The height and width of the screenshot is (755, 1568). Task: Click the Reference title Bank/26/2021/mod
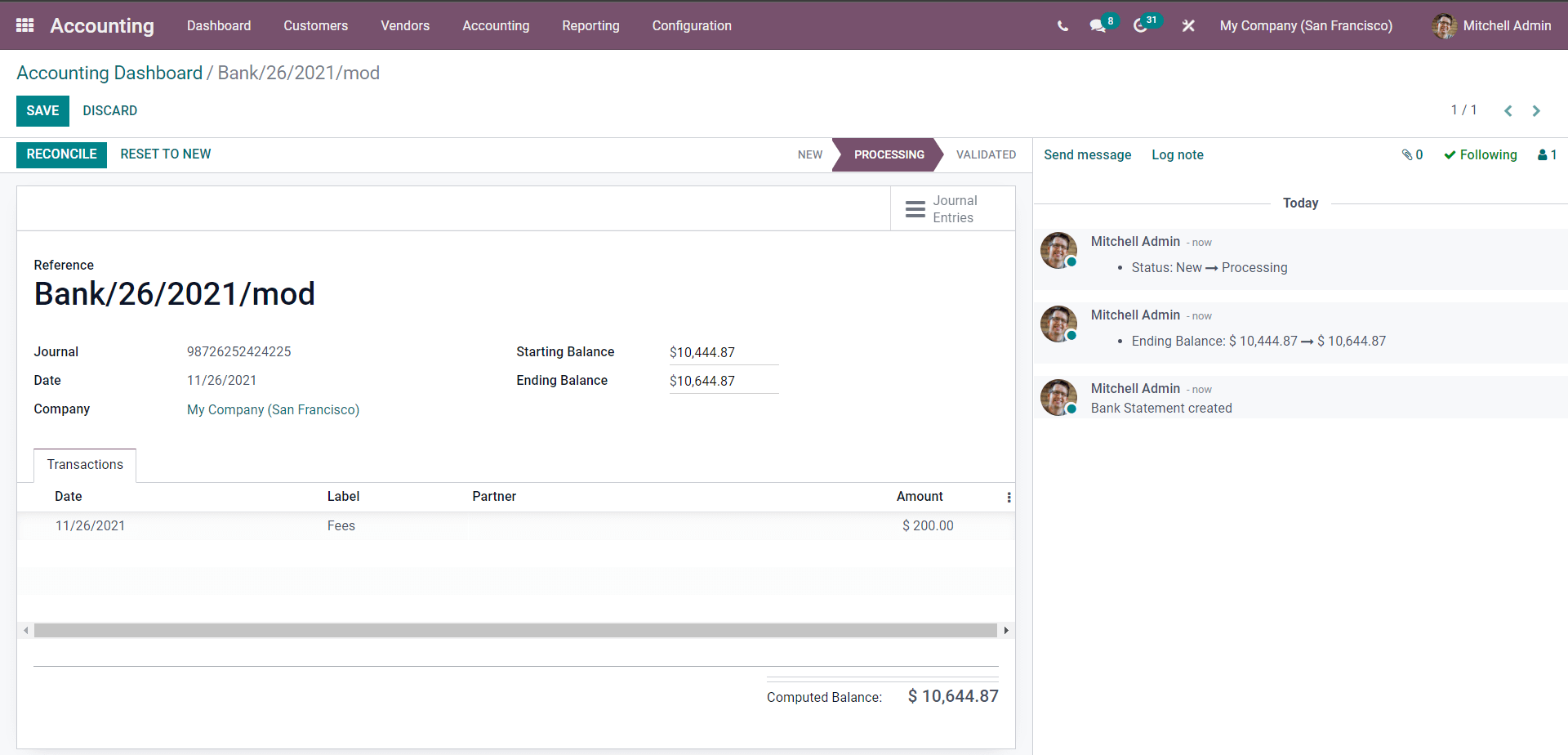(x=175, y=294)
